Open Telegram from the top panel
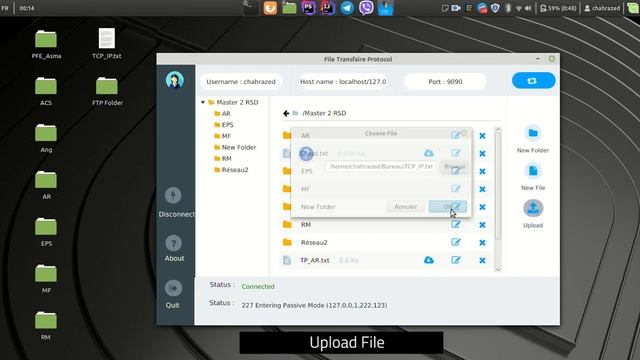Screen dimensions: 640x360 [347, 8]
